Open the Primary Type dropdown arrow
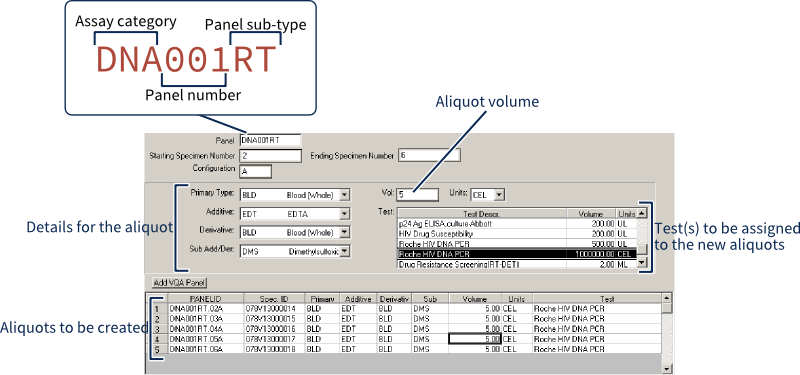Image resolution: width=800 pixels, height=375 pixels. point(345,194)
